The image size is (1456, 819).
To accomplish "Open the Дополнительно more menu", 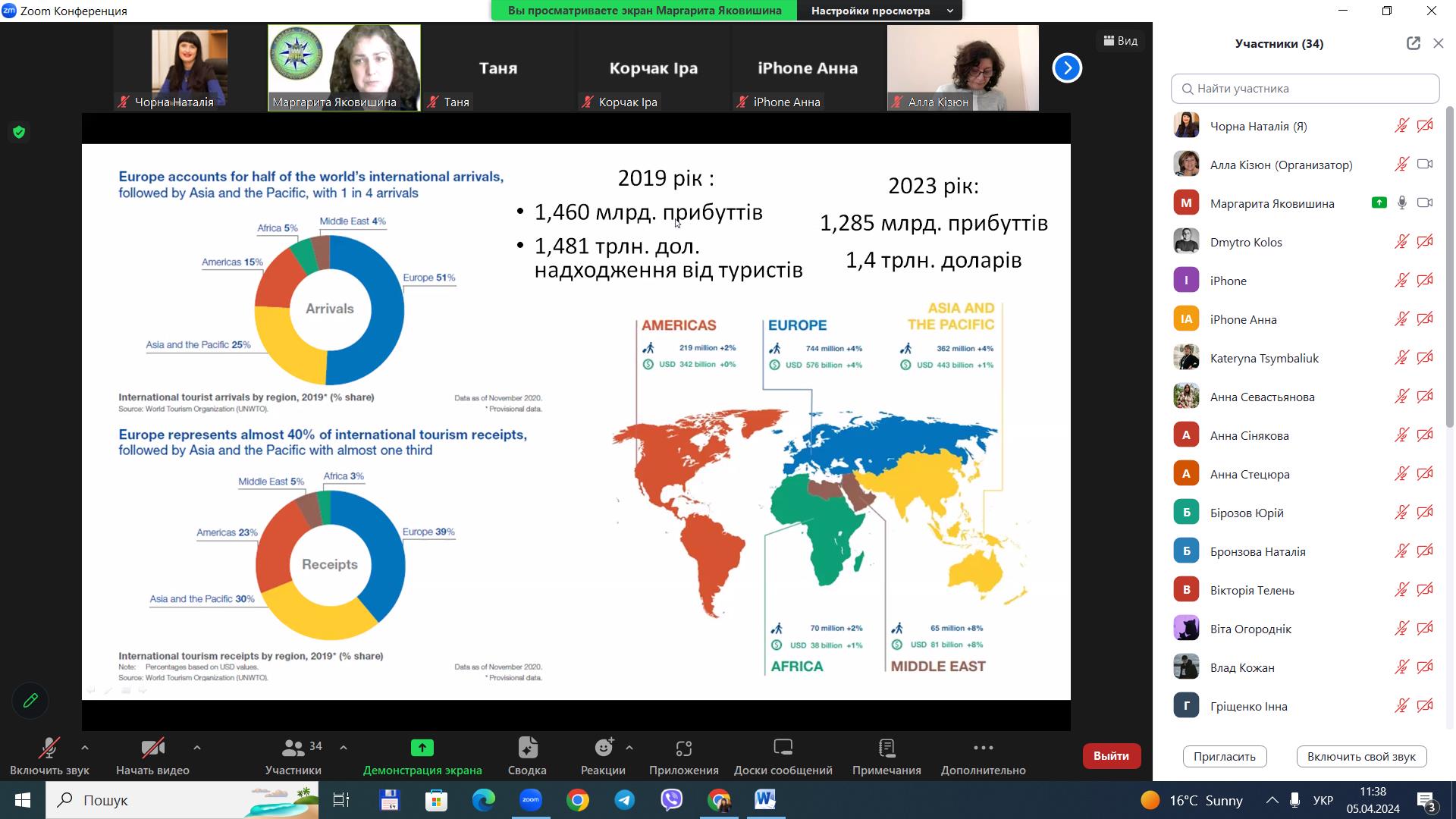I will point(983,748).
